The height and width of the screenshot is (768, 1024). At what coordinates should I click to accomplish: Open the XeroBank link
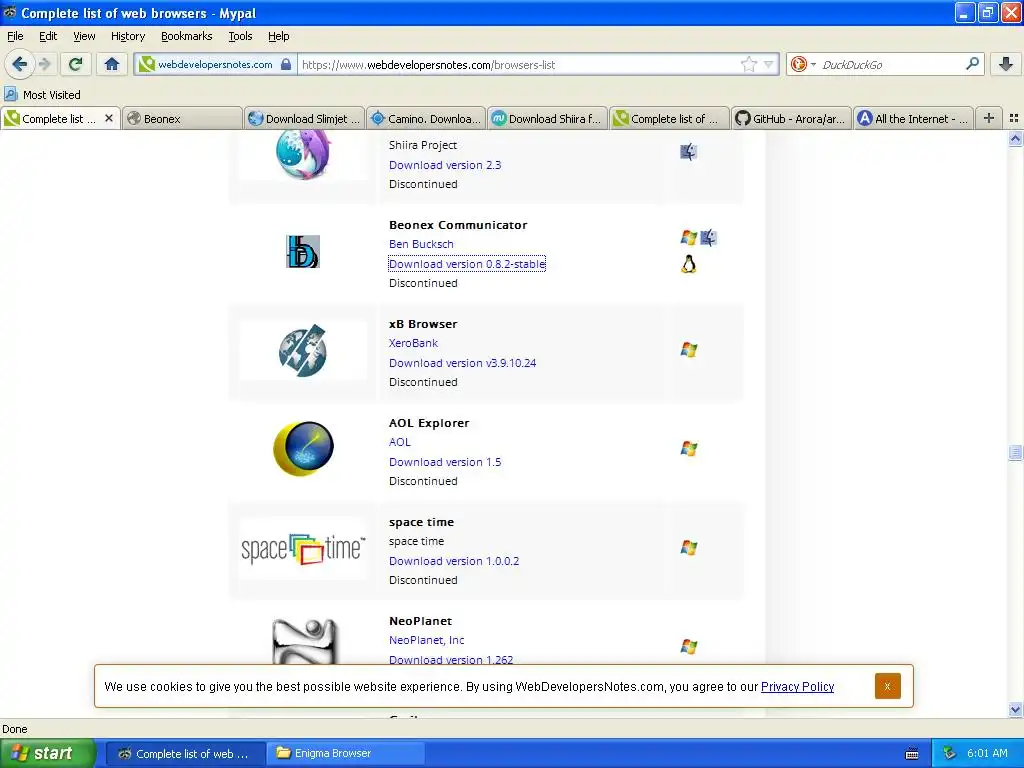click(413, 343)
